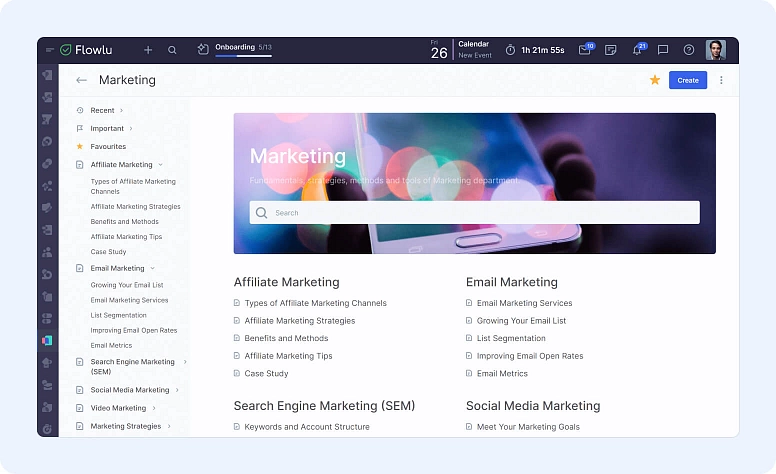
Task: Open Affiliate Marketing Strategies link in main content
Action: click(299, 321)
